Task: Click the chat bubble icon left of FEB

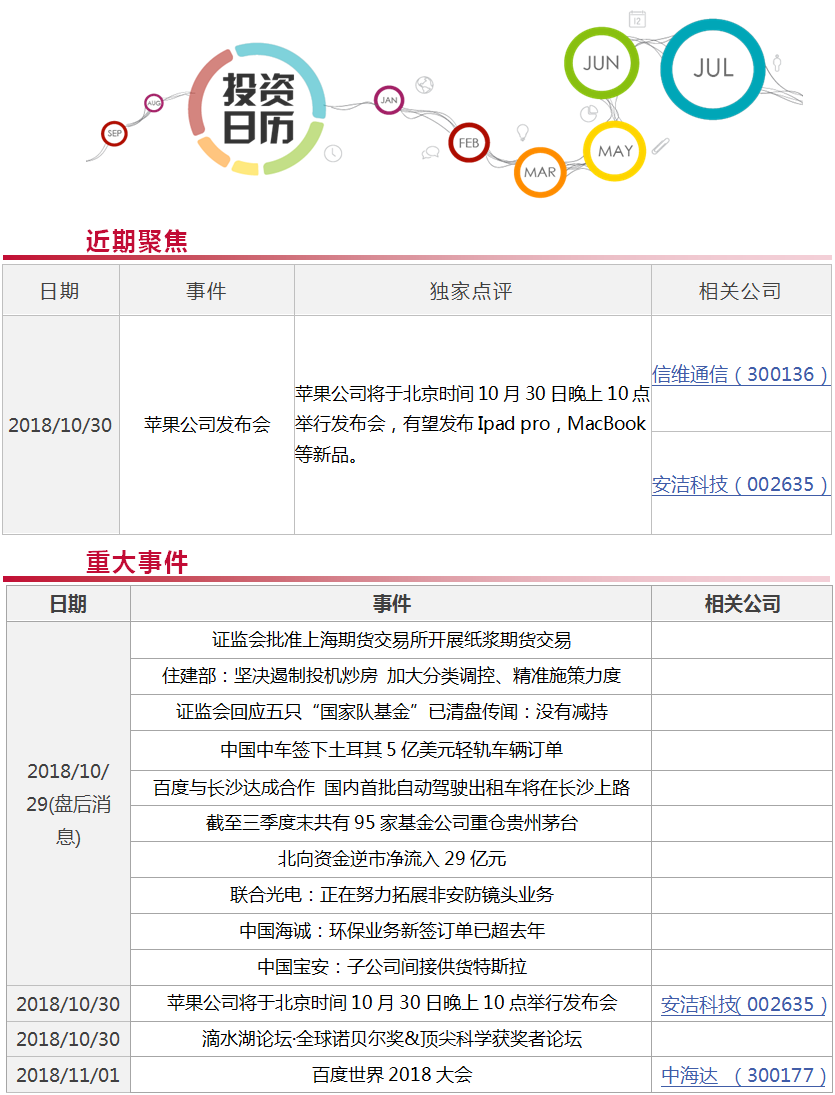Action: [430, 153]
